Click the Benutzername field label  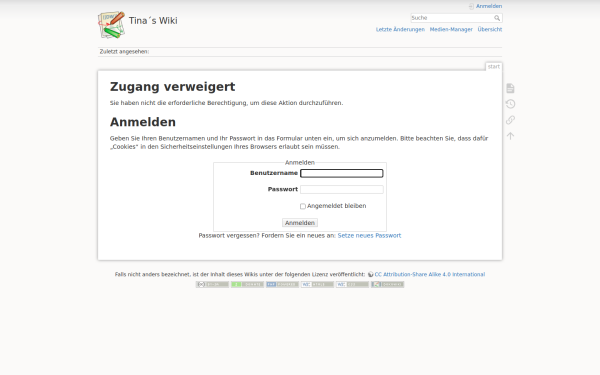click(x=274, y=173)
